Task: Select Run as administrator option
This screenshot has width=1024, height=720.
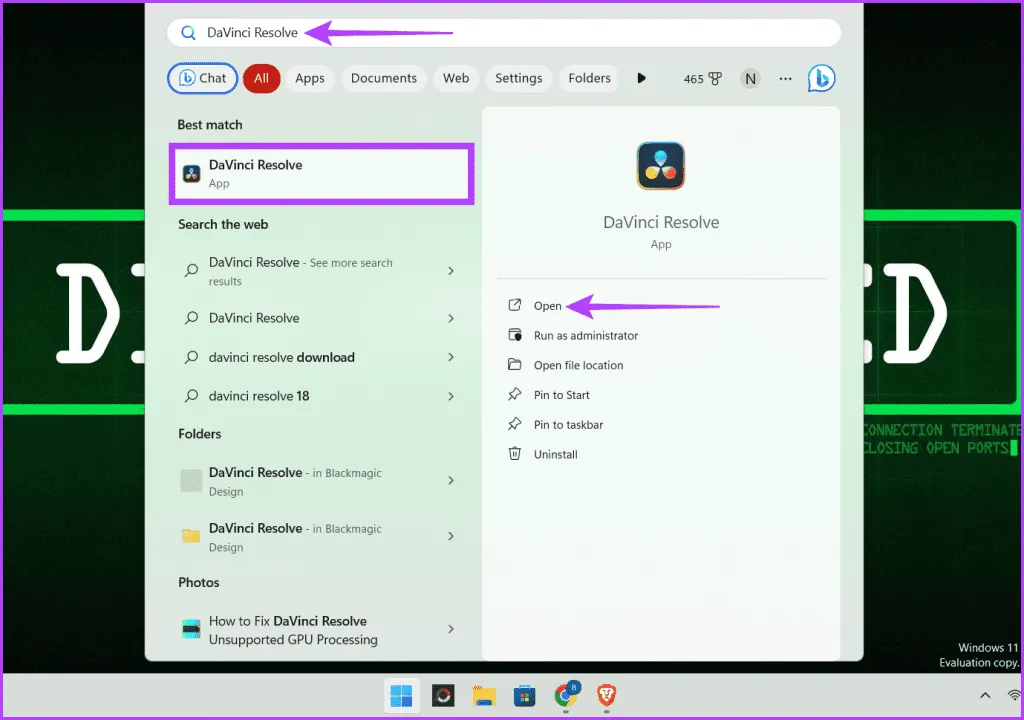Action: click(x=585, y=336)
